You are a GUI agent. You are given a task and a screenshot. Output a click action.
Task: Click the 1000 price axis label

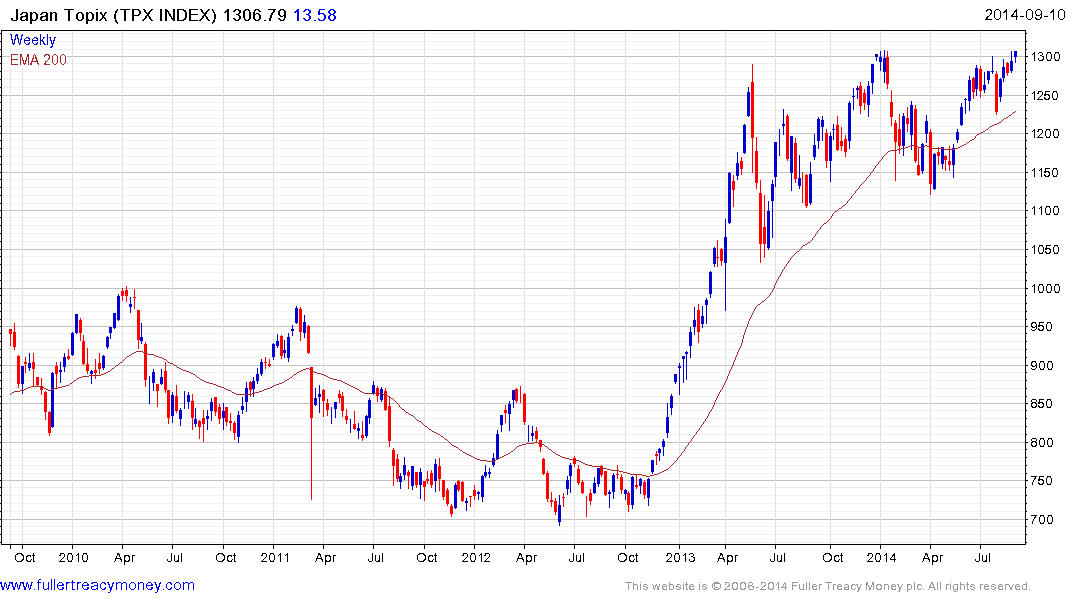tap(1046, 289)
